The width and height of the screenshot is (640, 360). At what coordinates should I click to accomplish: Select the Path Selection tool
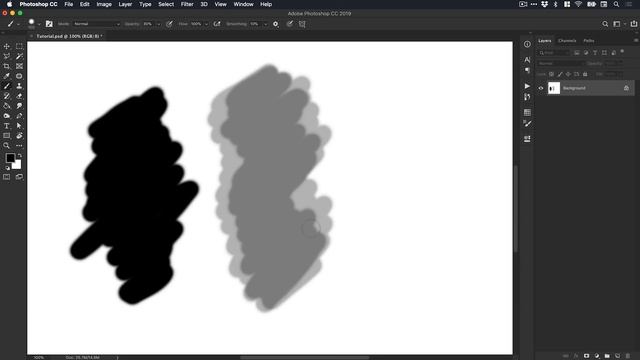19,126
